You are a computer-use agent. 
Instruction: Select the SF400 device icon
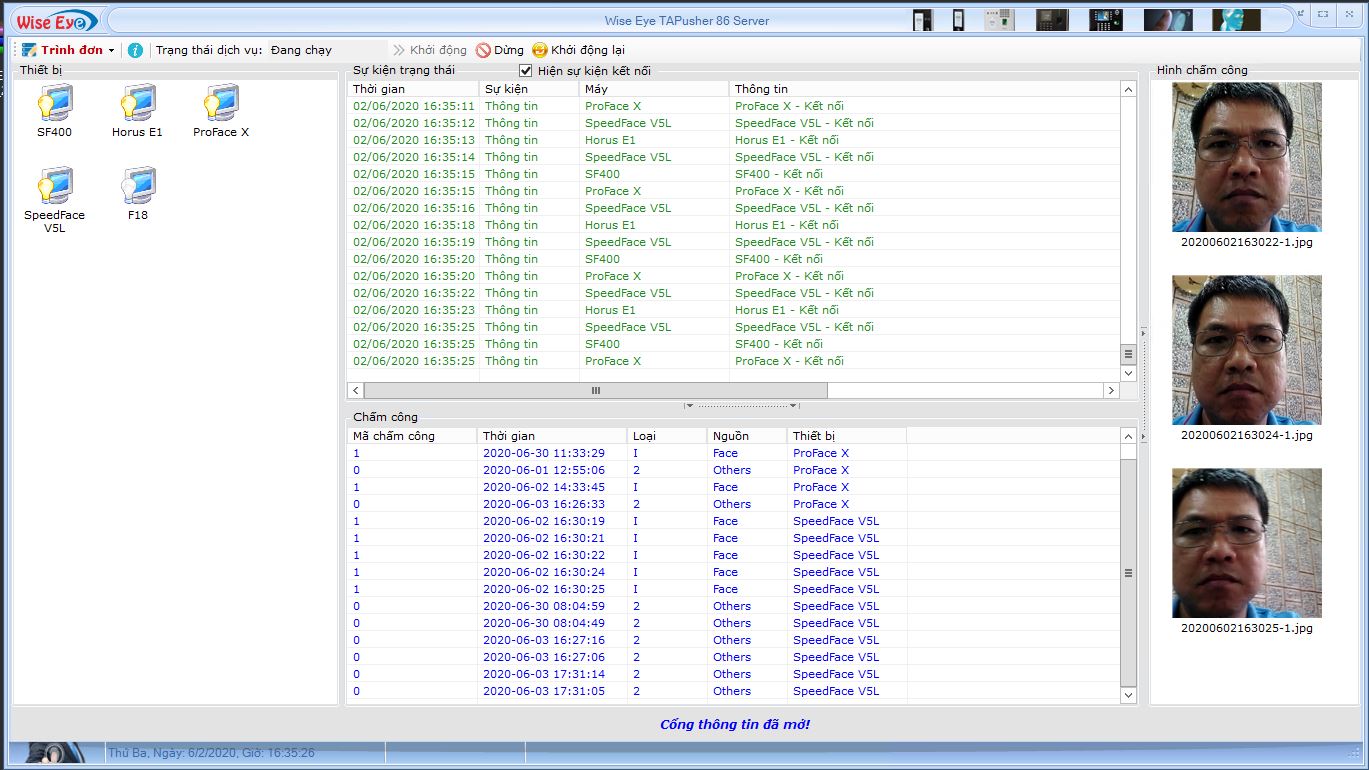tap(54, 104)
